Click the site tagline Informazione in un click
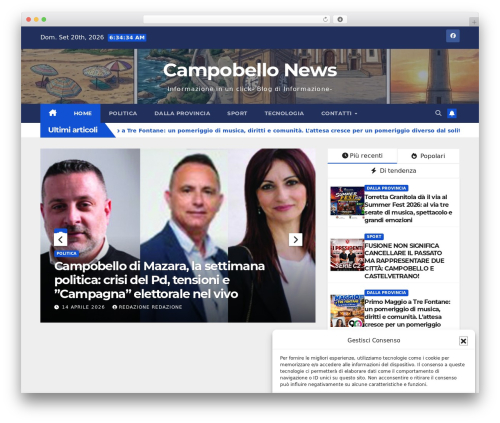Viewport: 500px width, 423px height. point(250,89)
